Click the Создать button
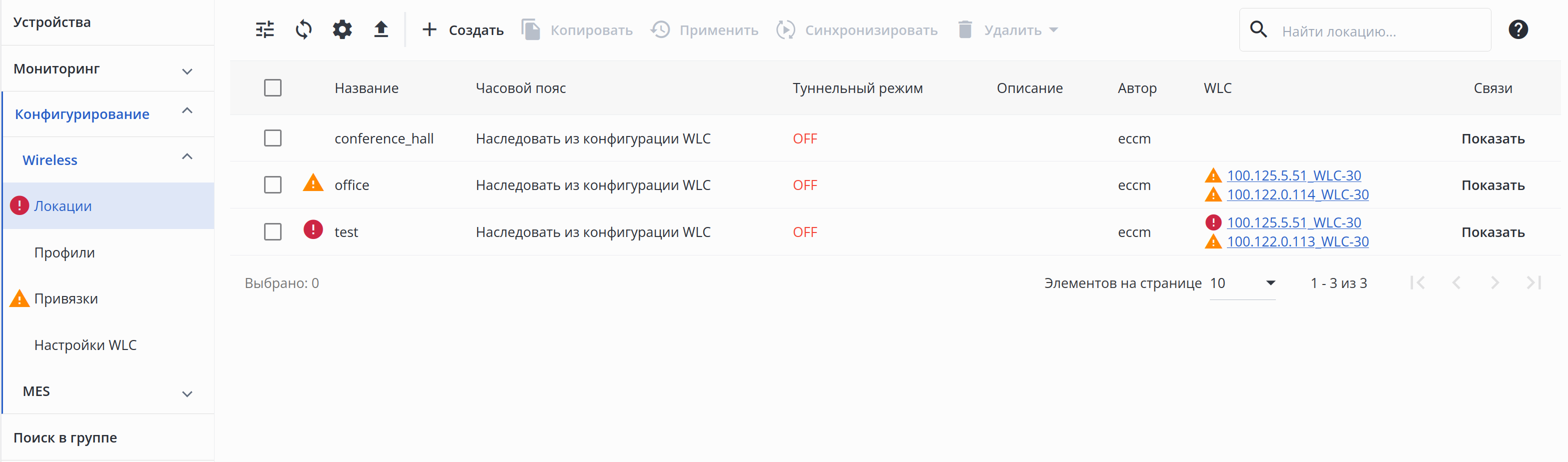This screenshot has height=462, width=1568. click(463, 30)
